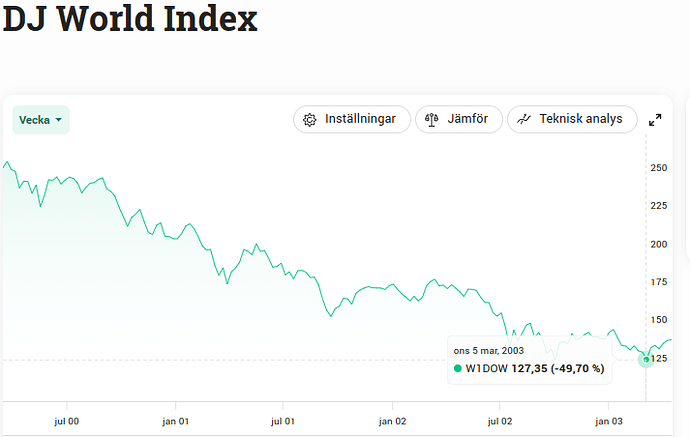Click the DJ World Index heading

[x=130, y=20]
